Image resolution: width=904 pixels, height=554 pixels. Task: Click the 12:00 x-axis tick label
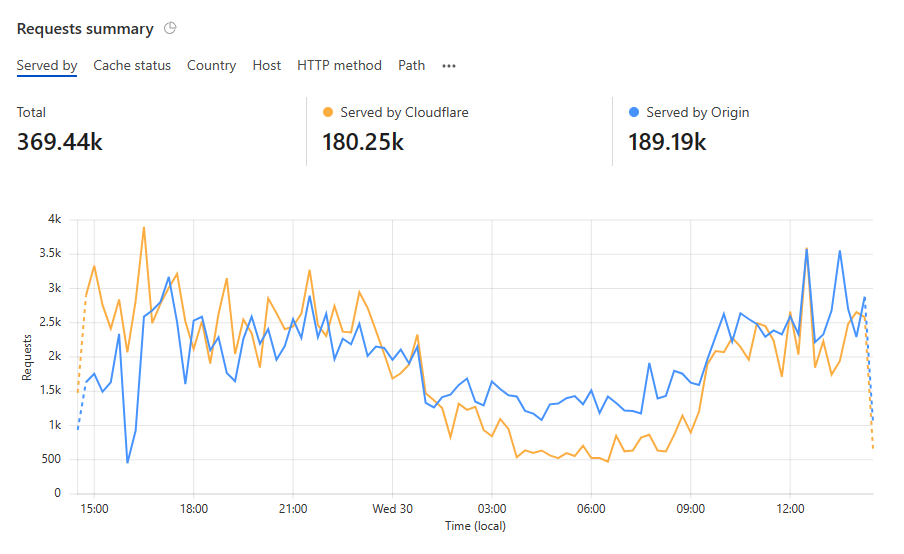790,508
